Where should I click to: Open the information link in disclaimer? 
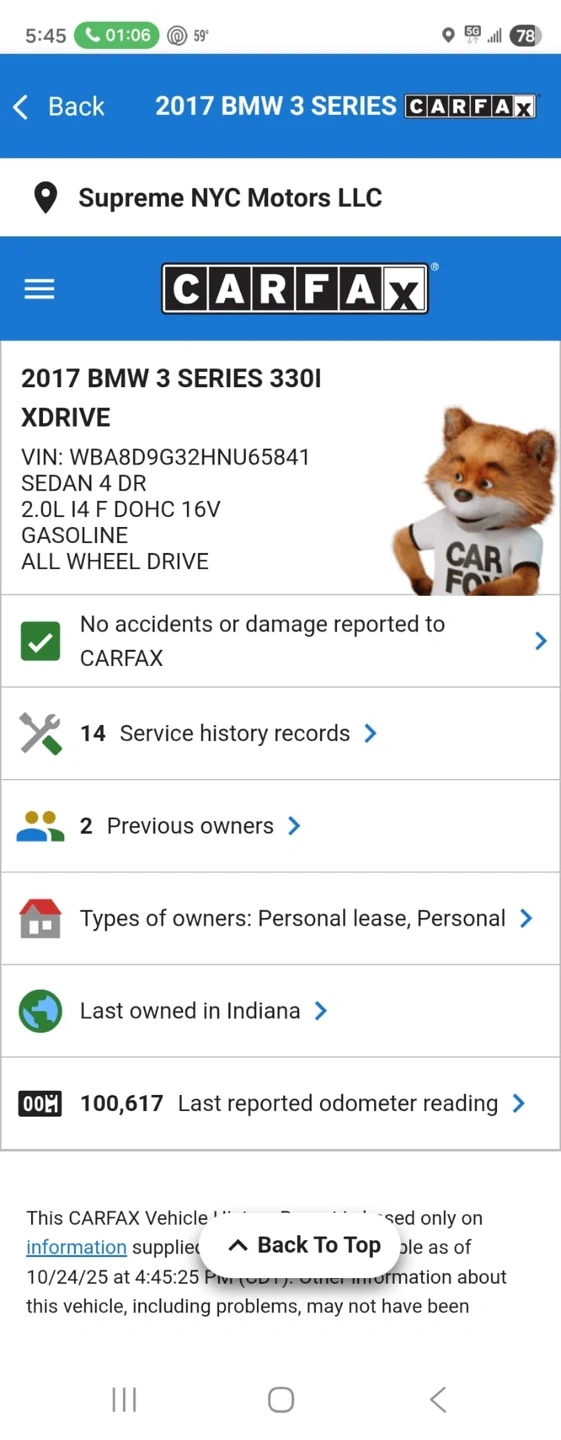(x=76, y=1247)
